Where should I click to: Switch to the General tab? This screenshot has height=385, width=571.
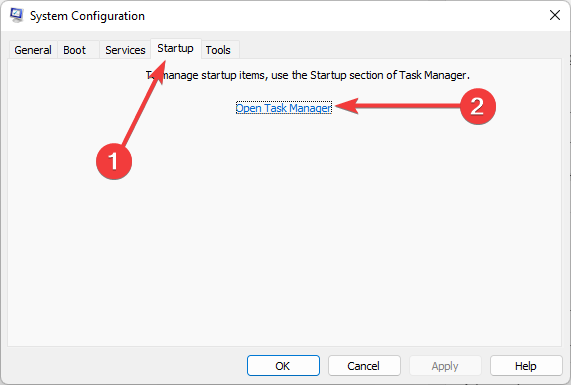tap(33, 50)
